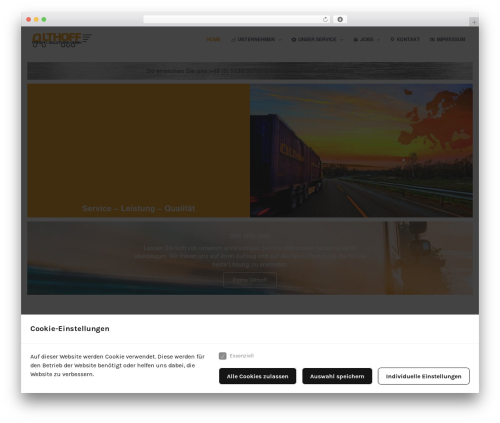Click the Jobs menu icon
This screenshot has width=500, height=423.
(356, 40)
